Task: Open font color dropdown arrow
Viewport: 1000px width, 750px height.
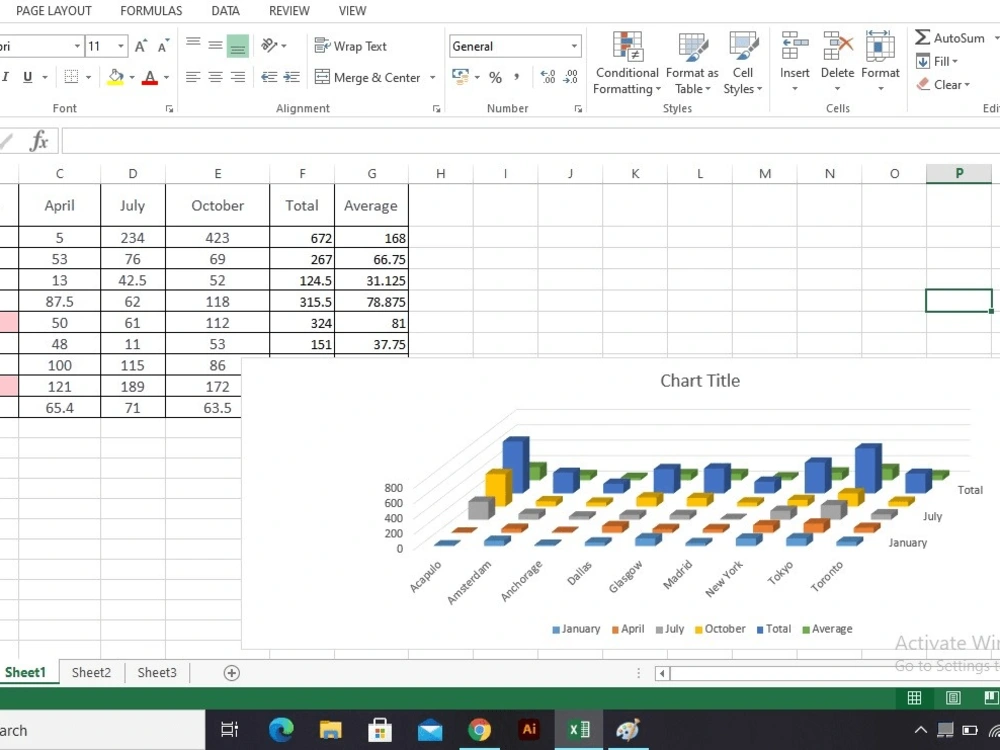Action: pos(166,77)
